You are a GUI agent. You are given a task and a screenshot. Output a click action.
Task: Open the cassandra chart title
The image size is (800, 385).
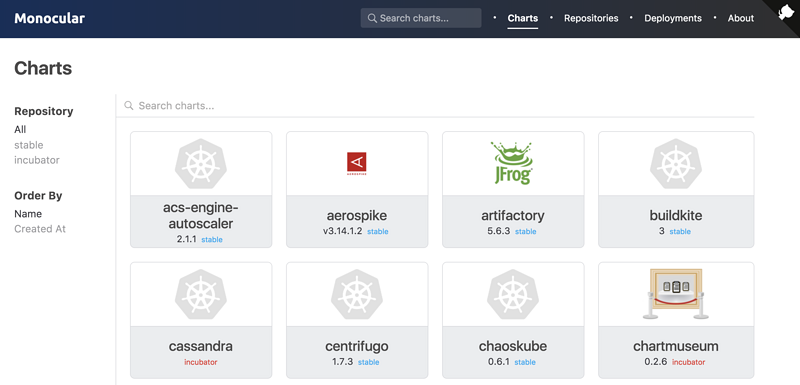click(x=201, y=346)
